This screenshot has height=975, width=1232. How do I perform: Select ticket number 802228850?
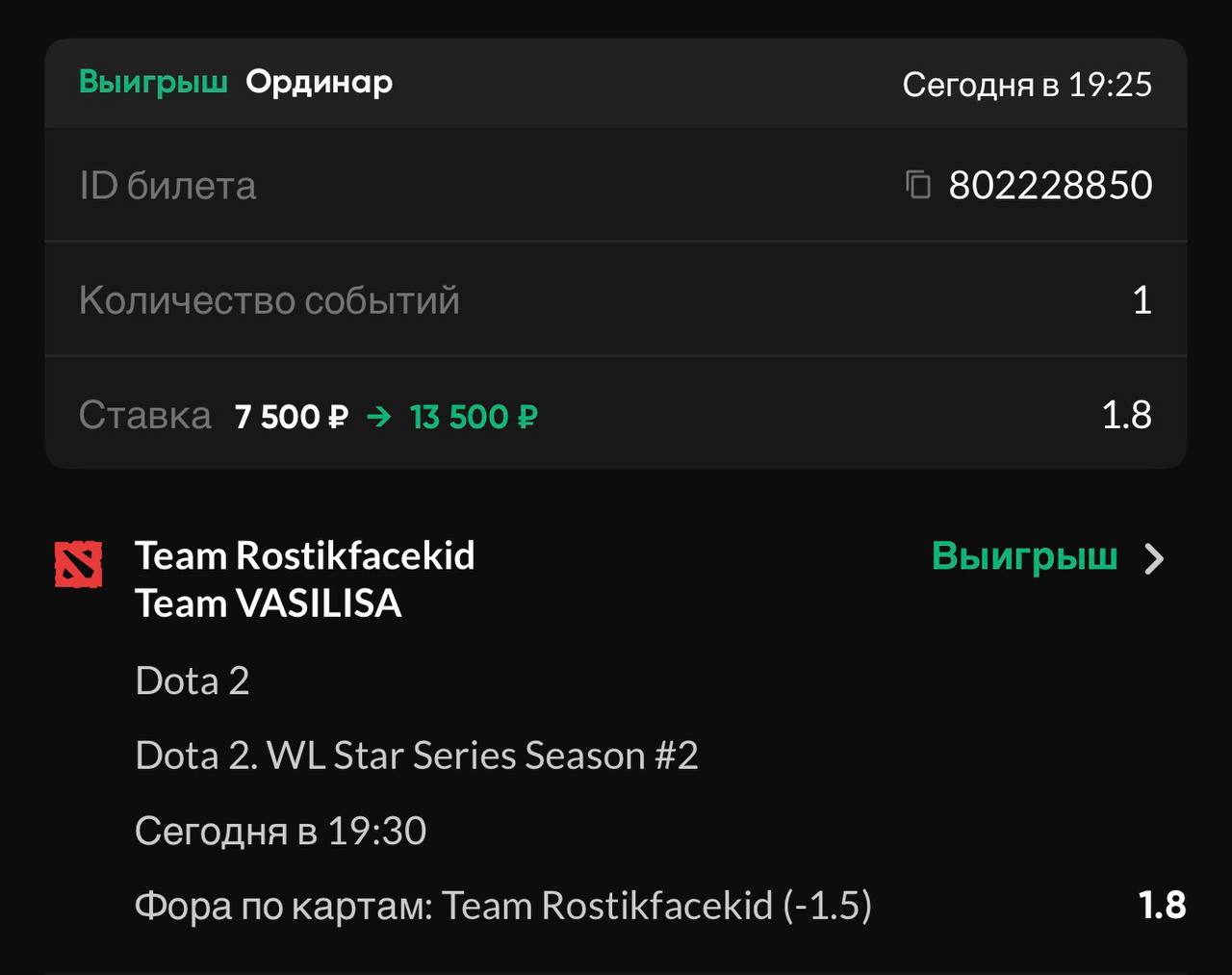coord(1050,185)
